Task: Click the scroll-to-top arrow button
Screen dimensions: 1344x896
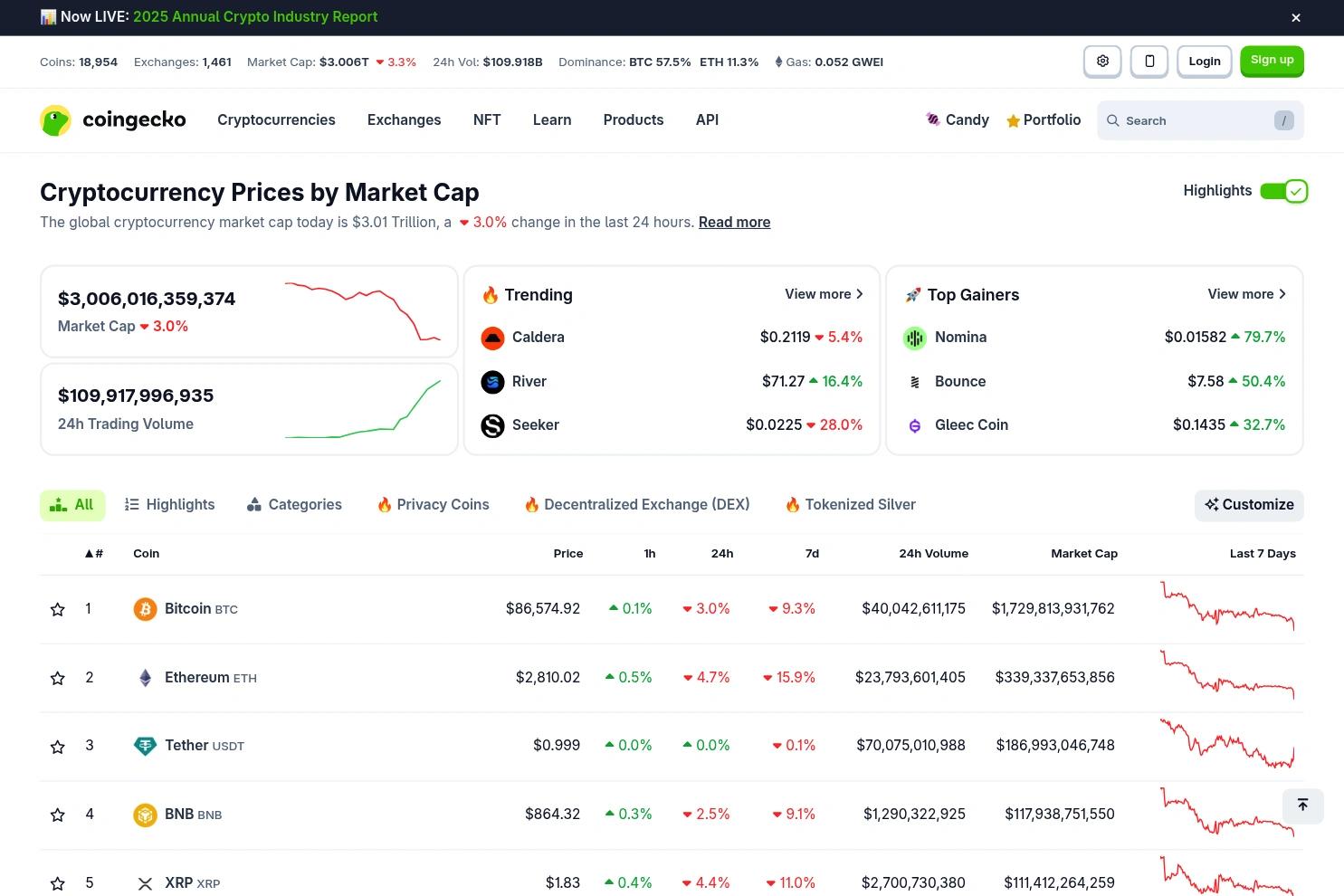Action: [1302, 805]
